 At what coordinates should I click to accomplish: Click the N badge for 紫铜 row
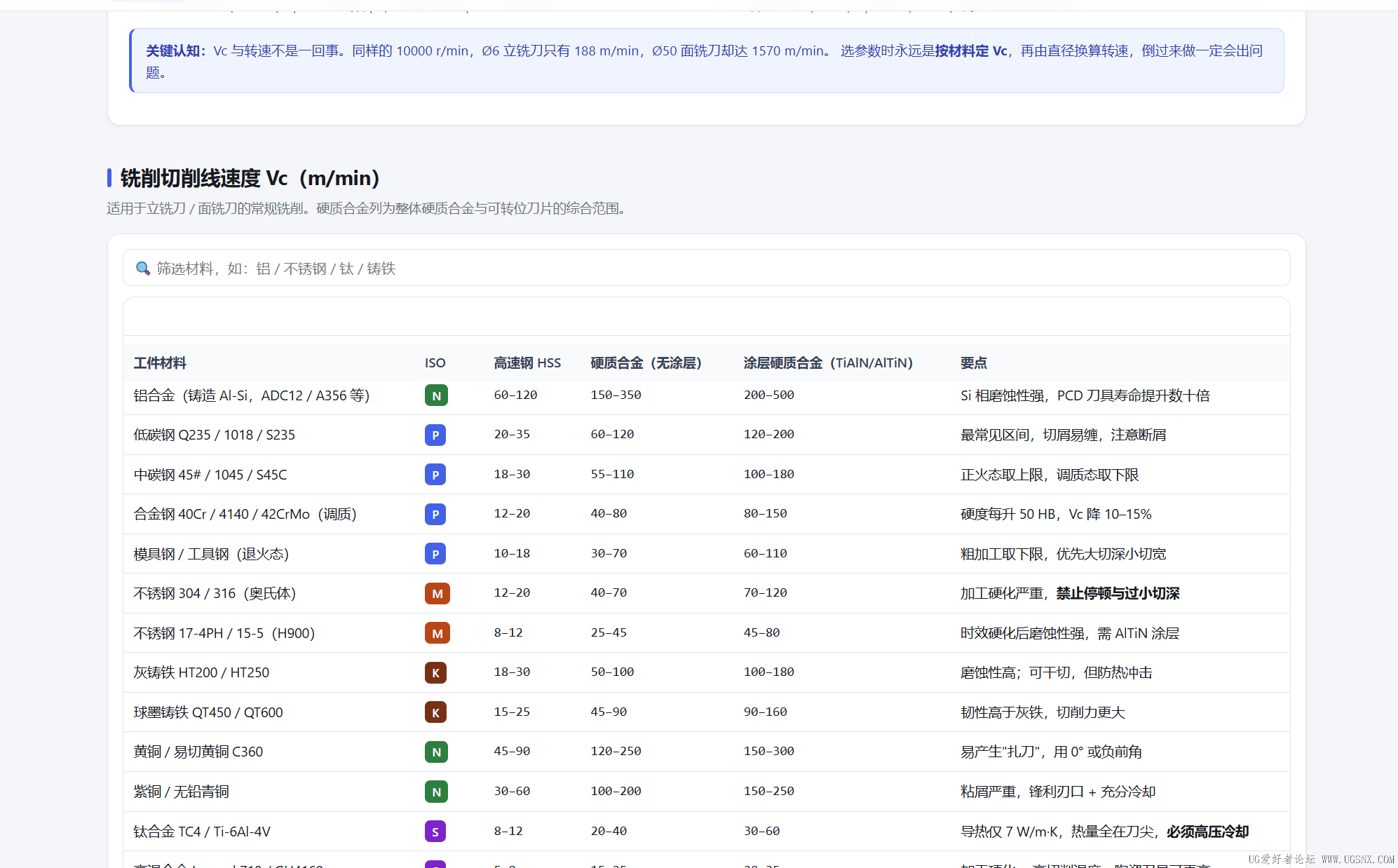[x=436, y=792]
